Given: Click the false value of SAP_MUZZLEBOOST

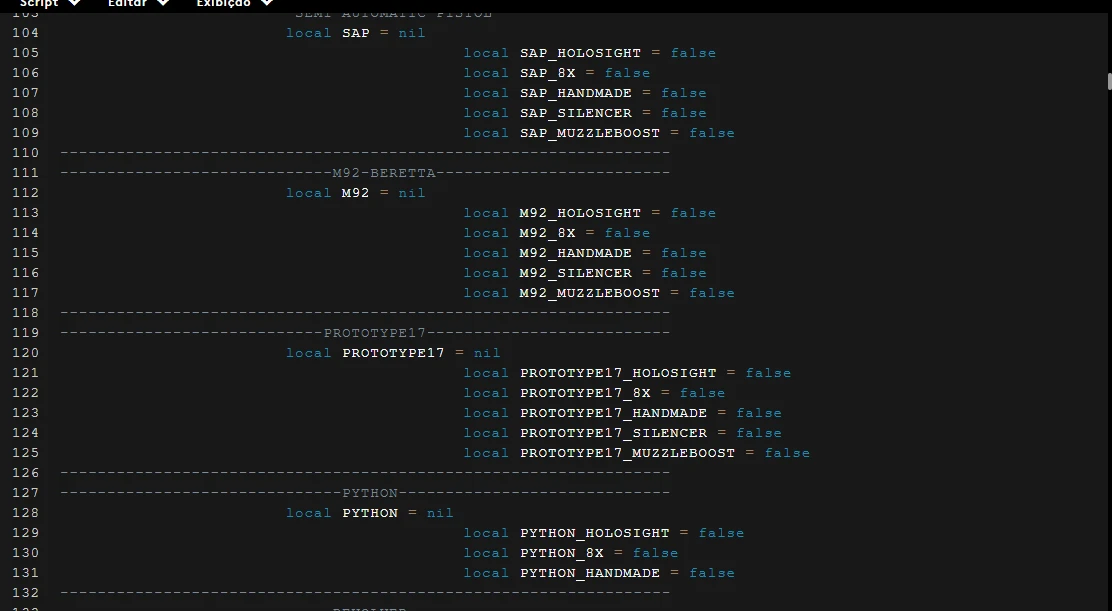Looking at the screenshot, I should (711, 133).
